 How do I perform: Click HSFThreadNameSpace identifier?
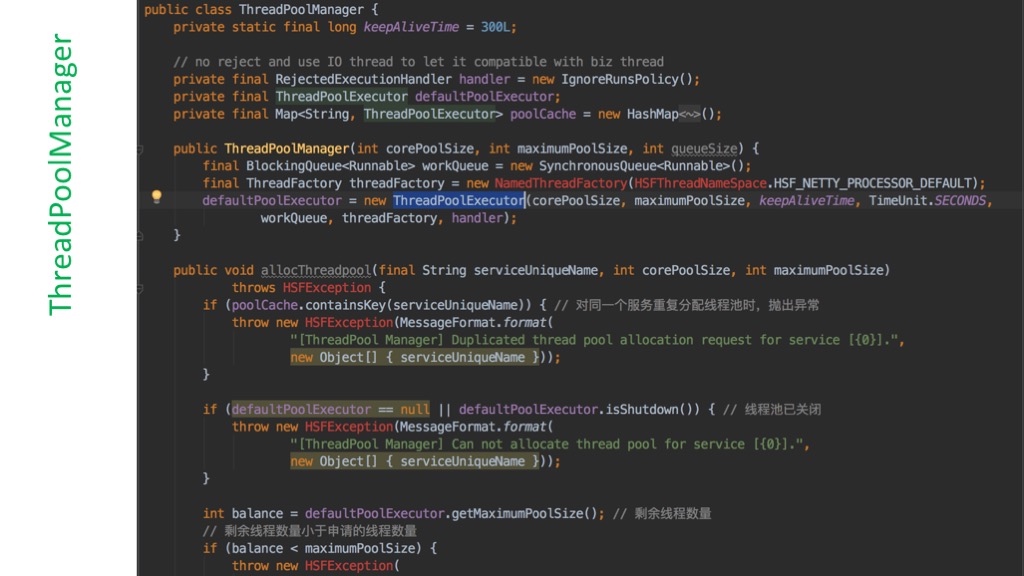tap(700, 184)
